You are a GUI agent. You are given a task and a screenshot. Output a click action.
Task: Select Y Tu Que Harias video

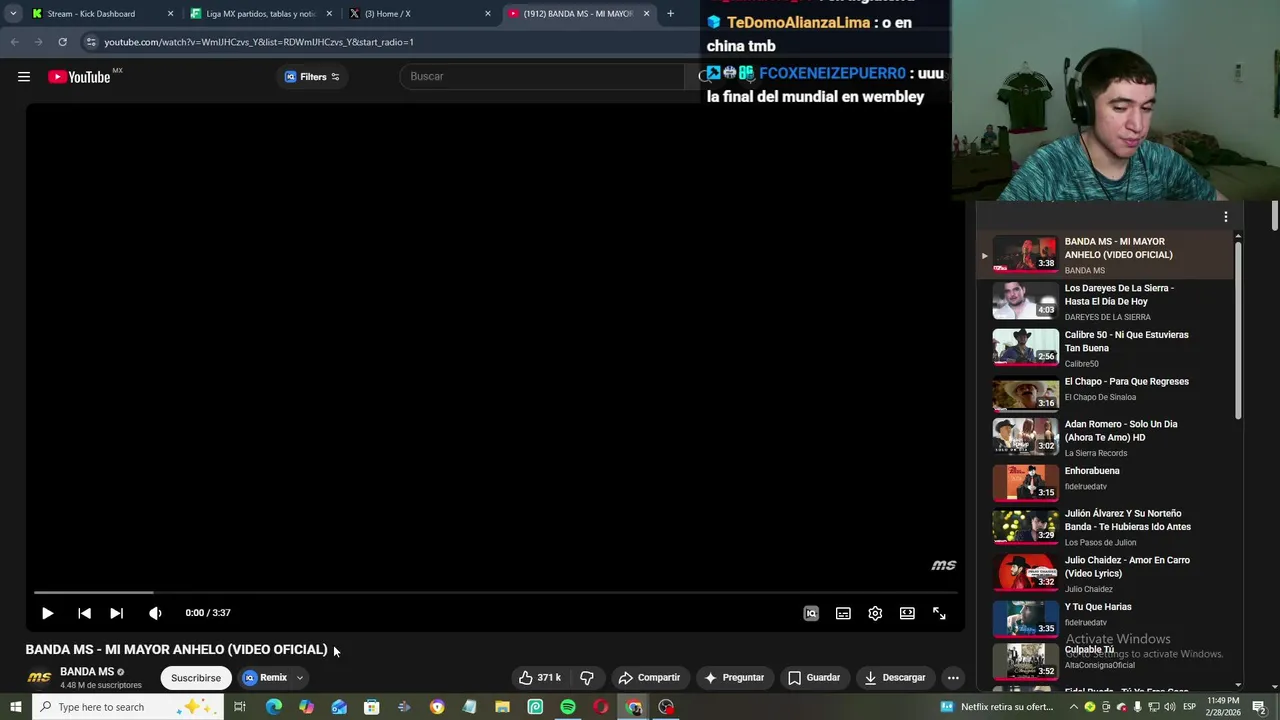tap(1104, 617)
